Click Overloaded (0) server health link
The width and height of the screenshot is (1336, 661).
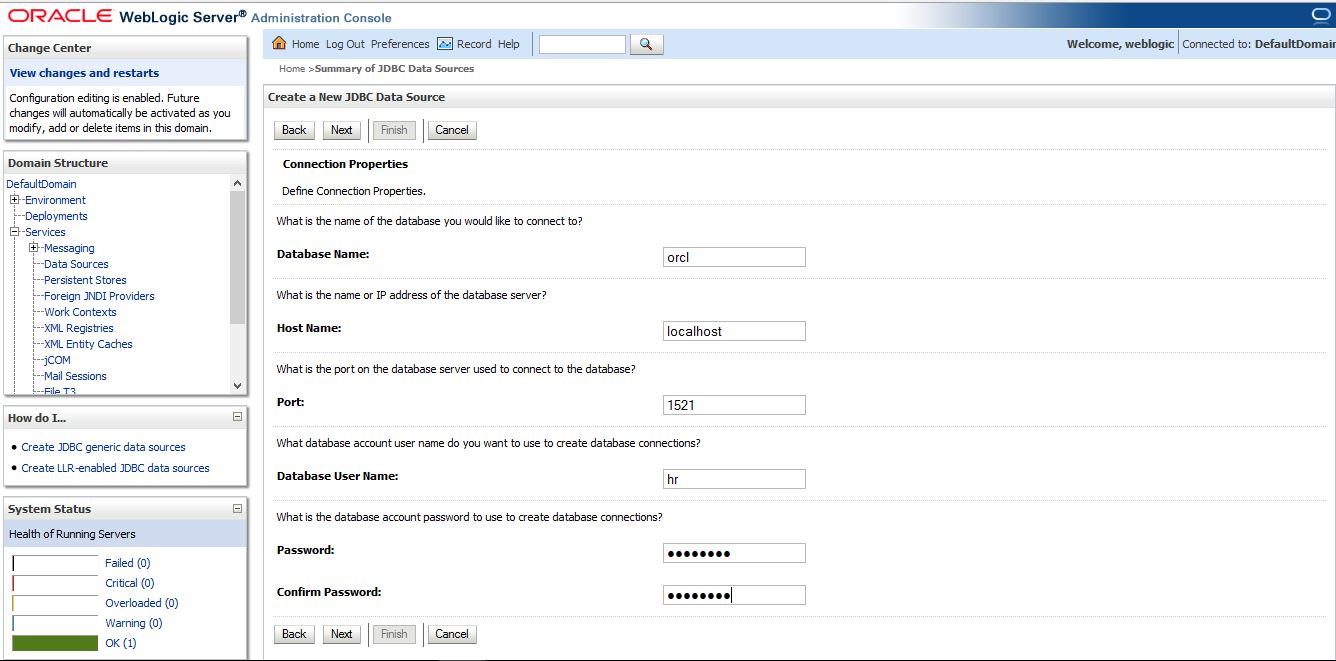coord(141,603)
